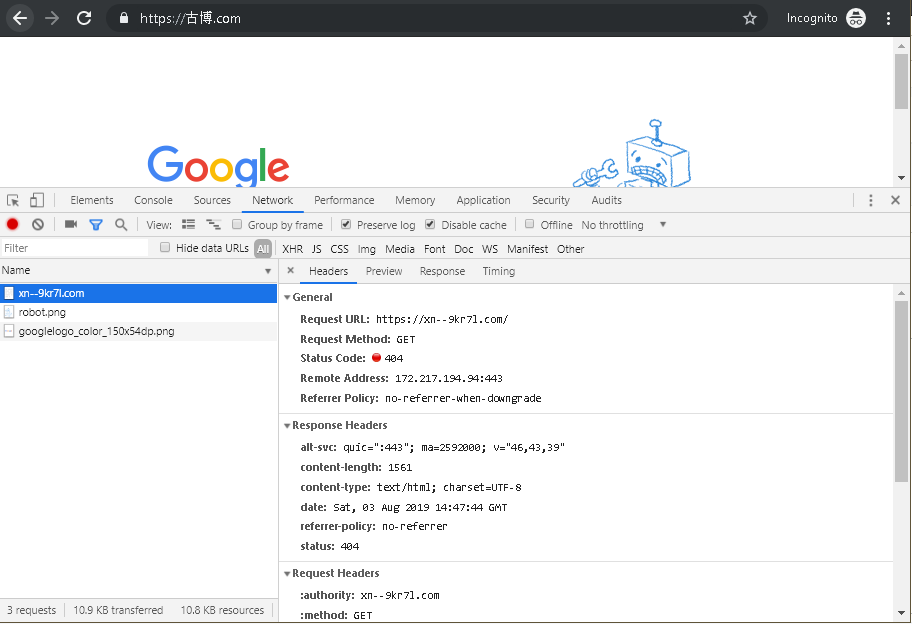Select the All filter button
This screenshot has height=624, width=912.
pos(263,249)
